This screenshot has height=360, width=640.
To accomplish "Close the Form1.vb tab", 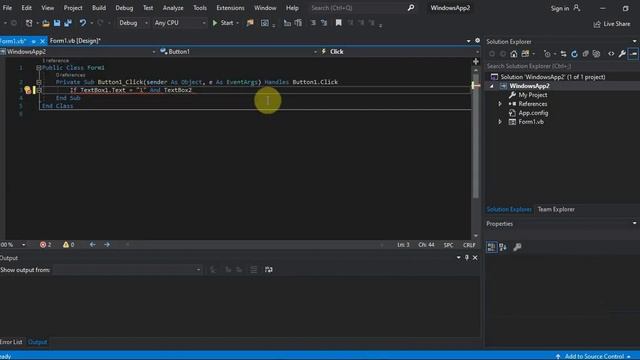I will click(x=42, y=41).
